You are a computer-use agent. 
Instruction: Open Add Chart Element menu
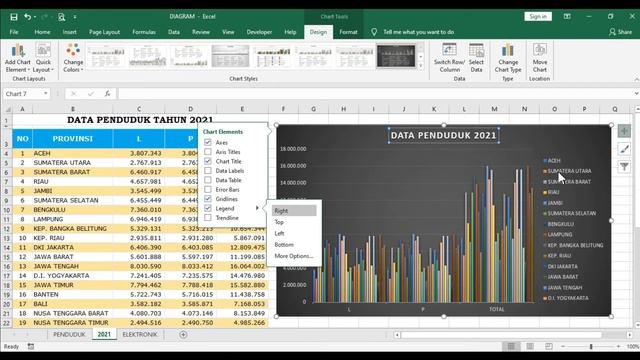coord(18,58)
